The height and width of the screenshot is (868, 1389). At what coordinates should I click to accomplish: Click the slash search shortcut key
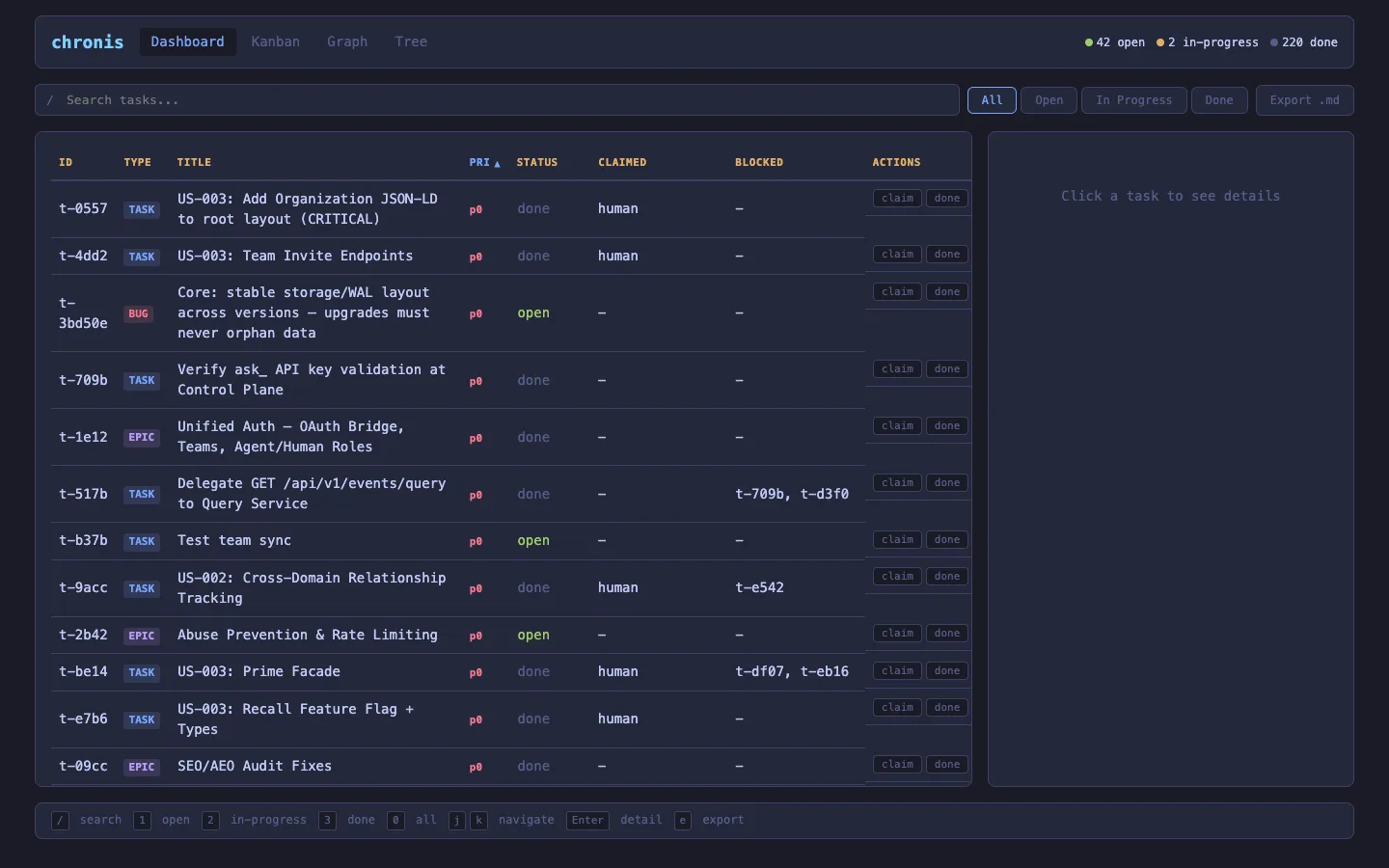click(x=60, y=821)
